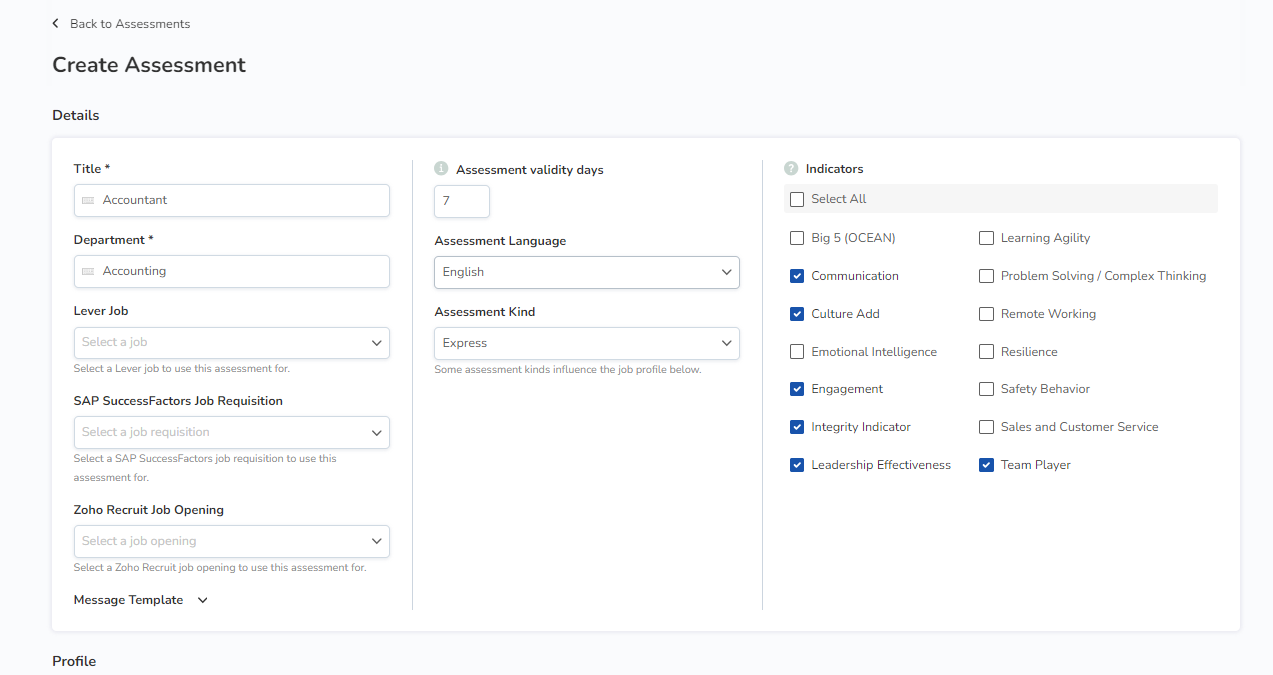This screenshot has width=1273, height=675.
Task: Open the Assessment Language dropdown
Action: pos(586,272)
